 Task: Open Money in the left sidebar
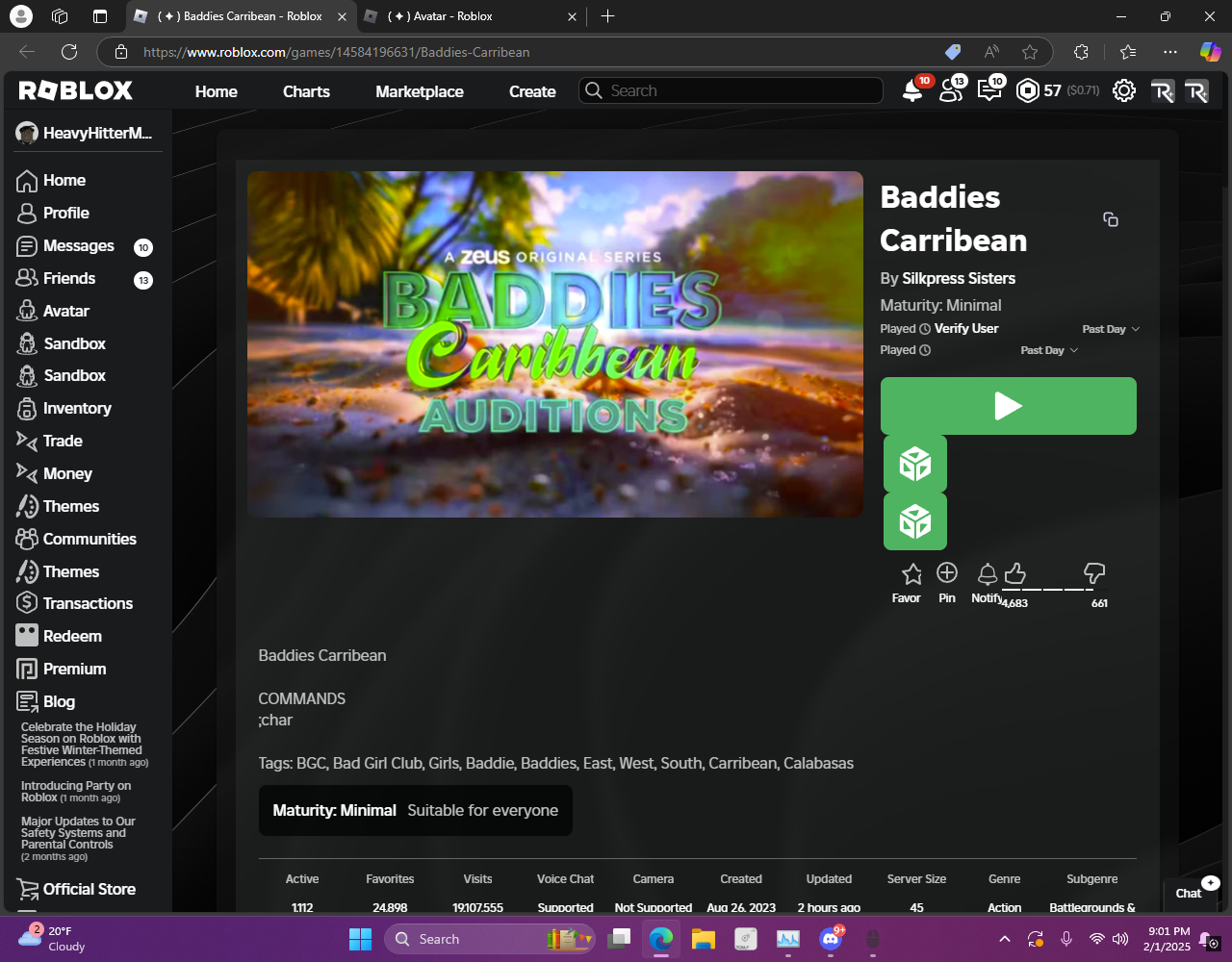[x=55, y=473]
